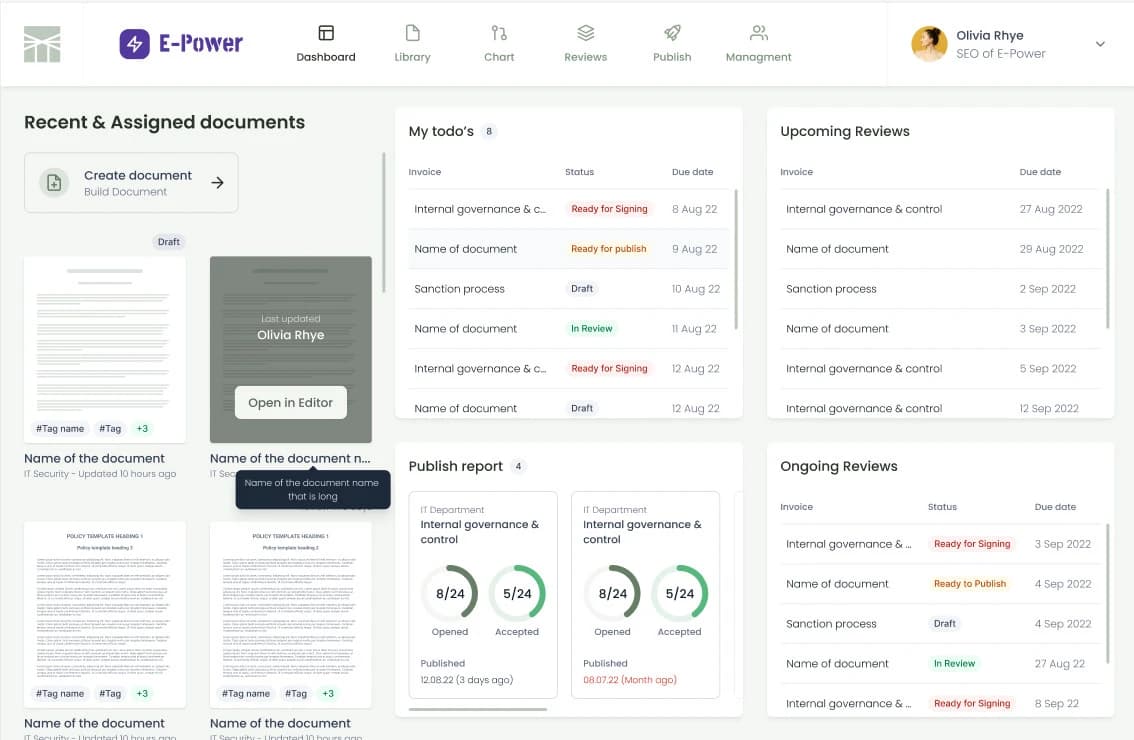This screenshot has height=740, width=1134.
Task: Open the Sanction process row in My todo's
Action: (460, 289)
